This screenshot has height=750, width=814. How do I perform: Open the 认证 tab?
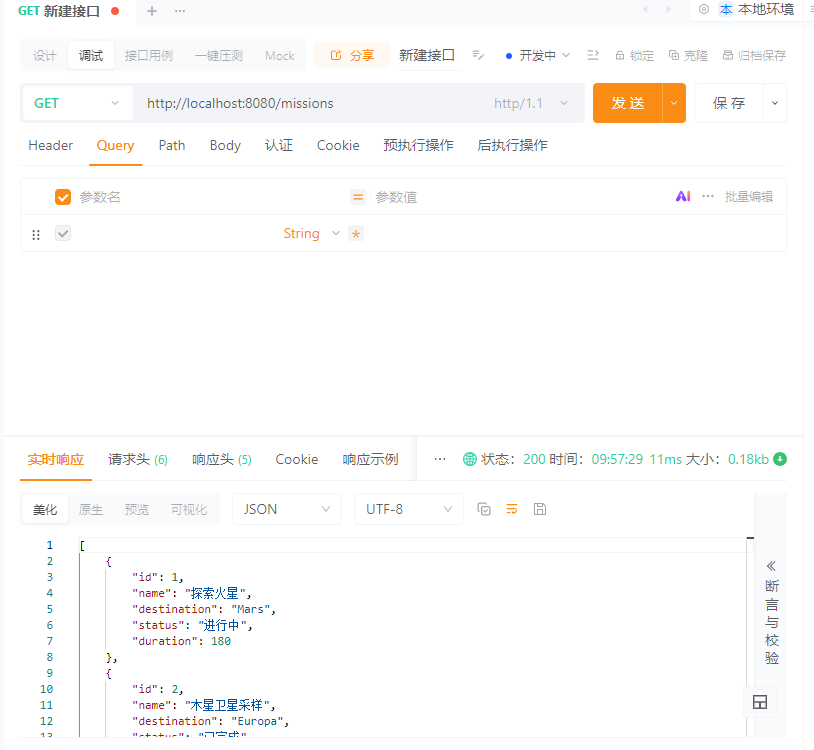(279, 145)
